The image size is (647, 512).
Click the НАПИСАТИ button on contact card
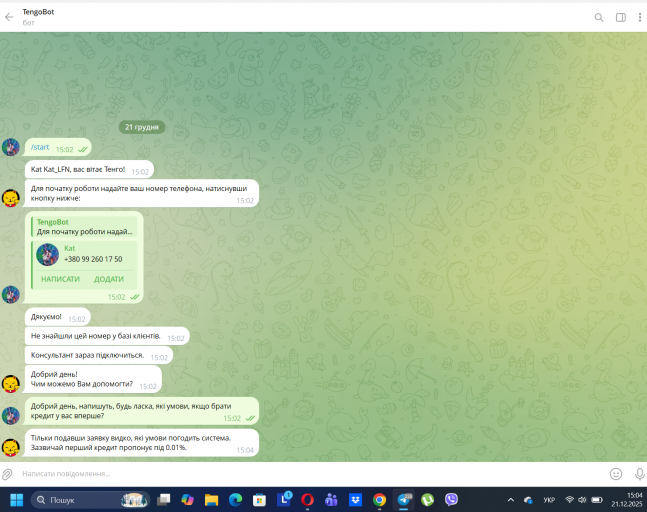coord(60,279)
